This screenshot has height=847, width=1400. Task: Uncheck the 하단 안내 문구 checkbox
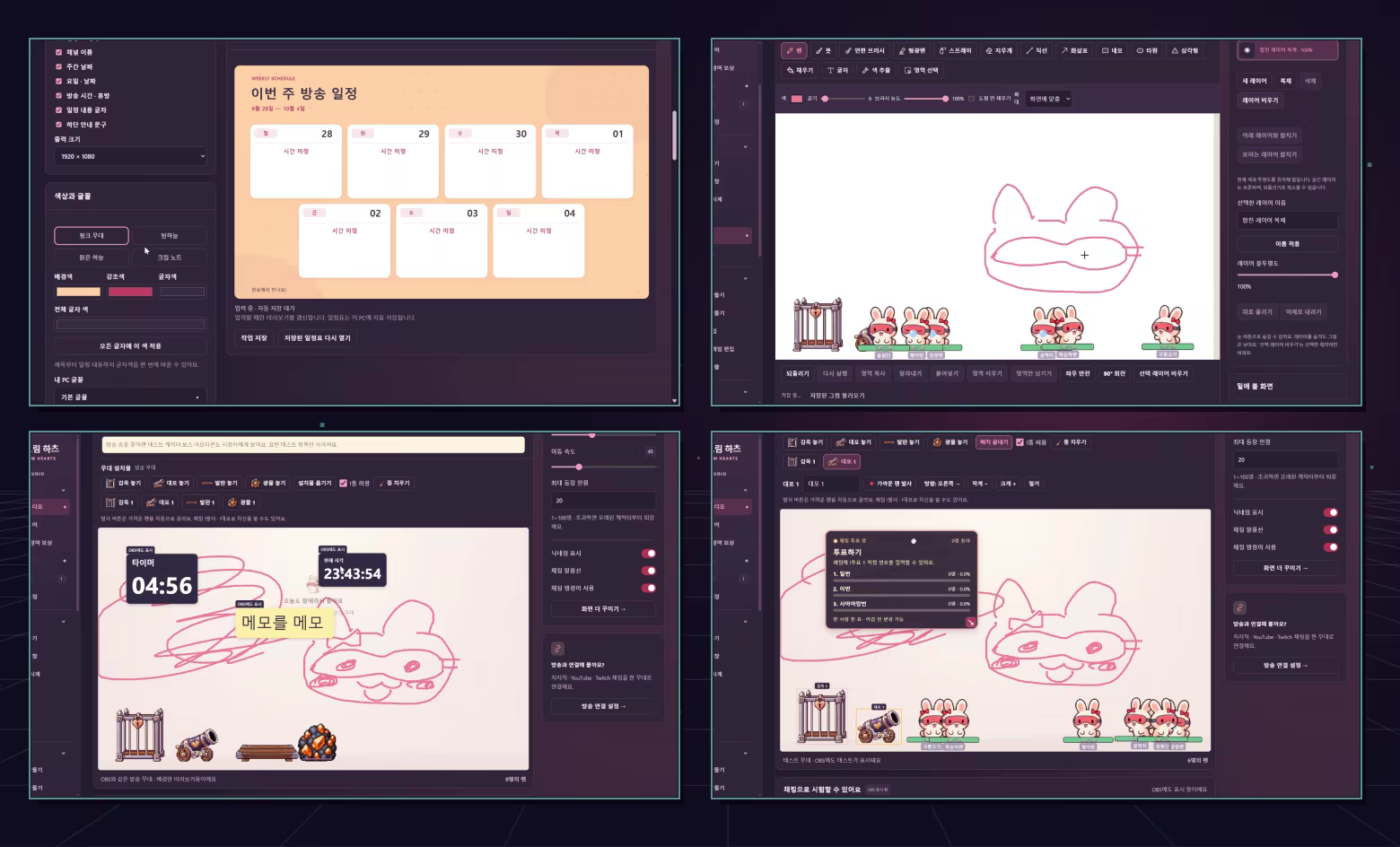[x=59, y=125]
